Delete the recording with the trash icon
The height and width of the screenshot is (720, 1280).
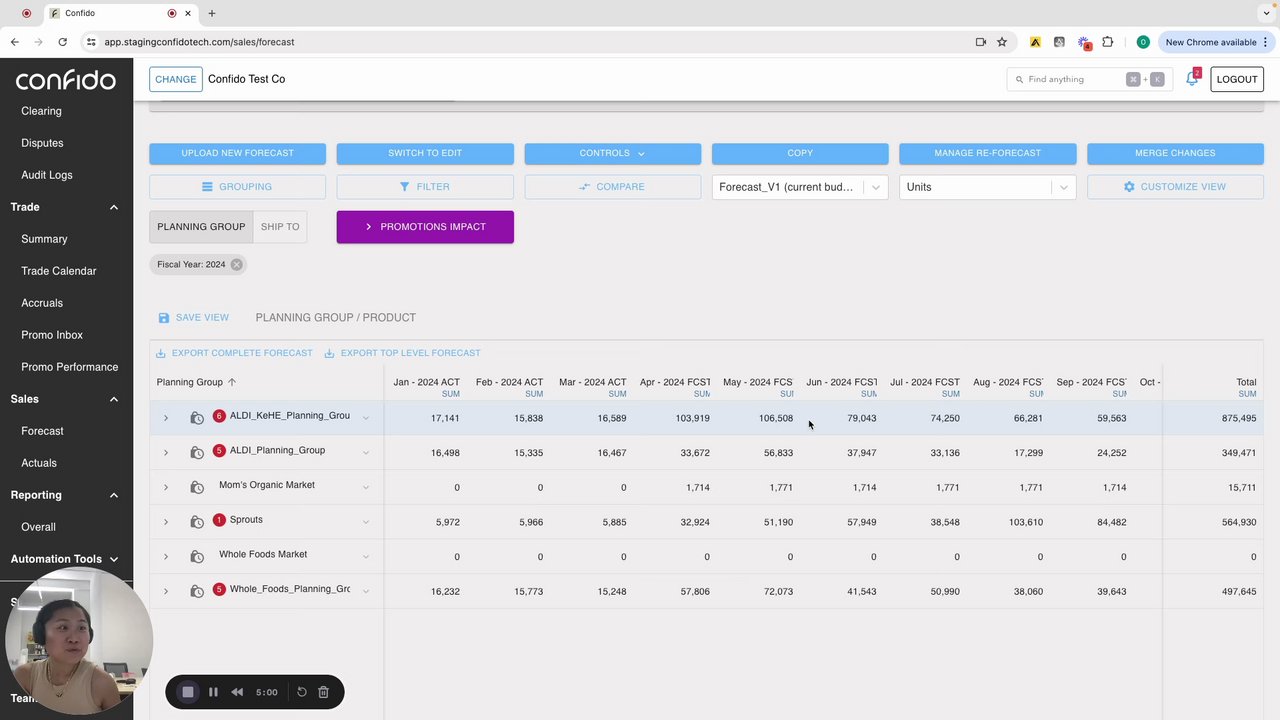(323, 692)
